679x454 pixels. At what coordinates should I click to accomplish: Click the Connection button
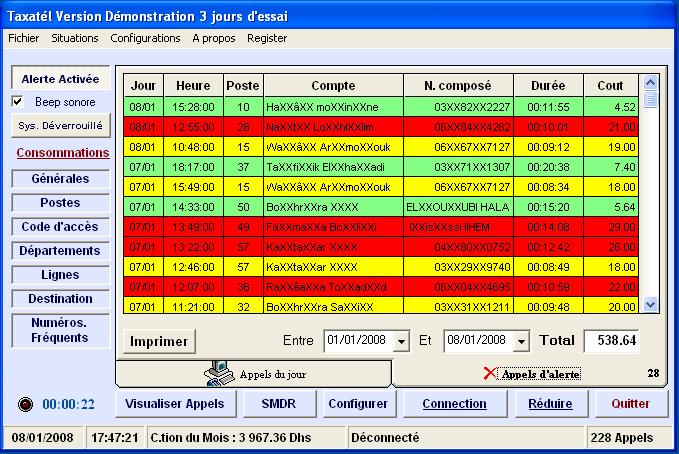(x=455, y=404)
